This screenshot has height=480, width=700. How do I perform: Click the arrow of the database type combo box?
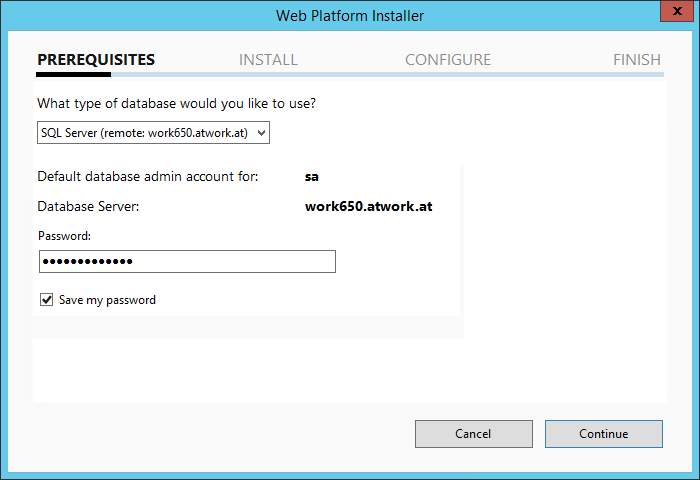point(261,132)
